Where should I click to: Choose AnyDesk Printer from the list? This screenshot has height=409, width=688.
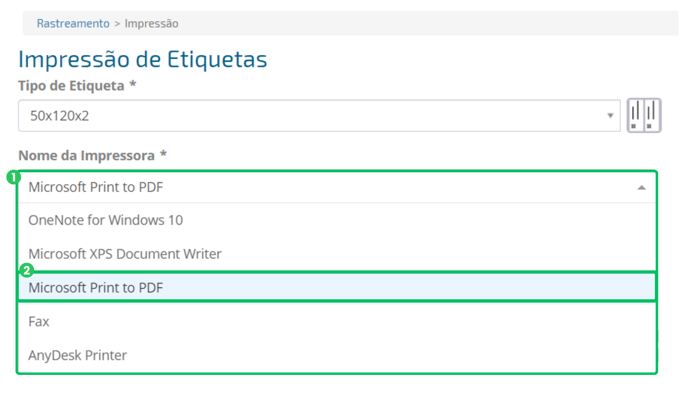tap(337, 355)
